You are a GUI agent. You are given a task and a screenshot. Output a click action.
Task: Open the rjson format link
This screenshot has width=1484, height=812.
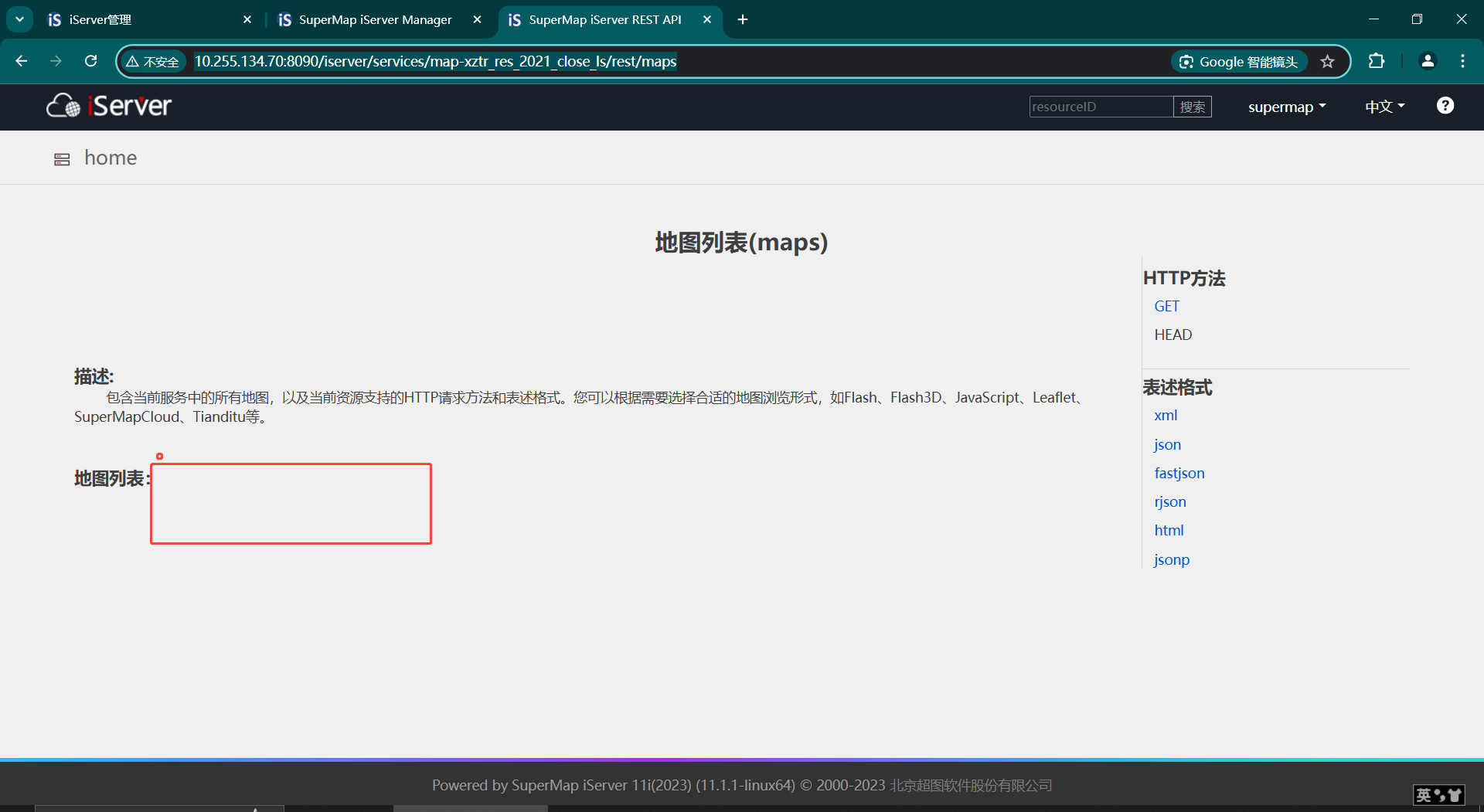[x=1169, y=501]
